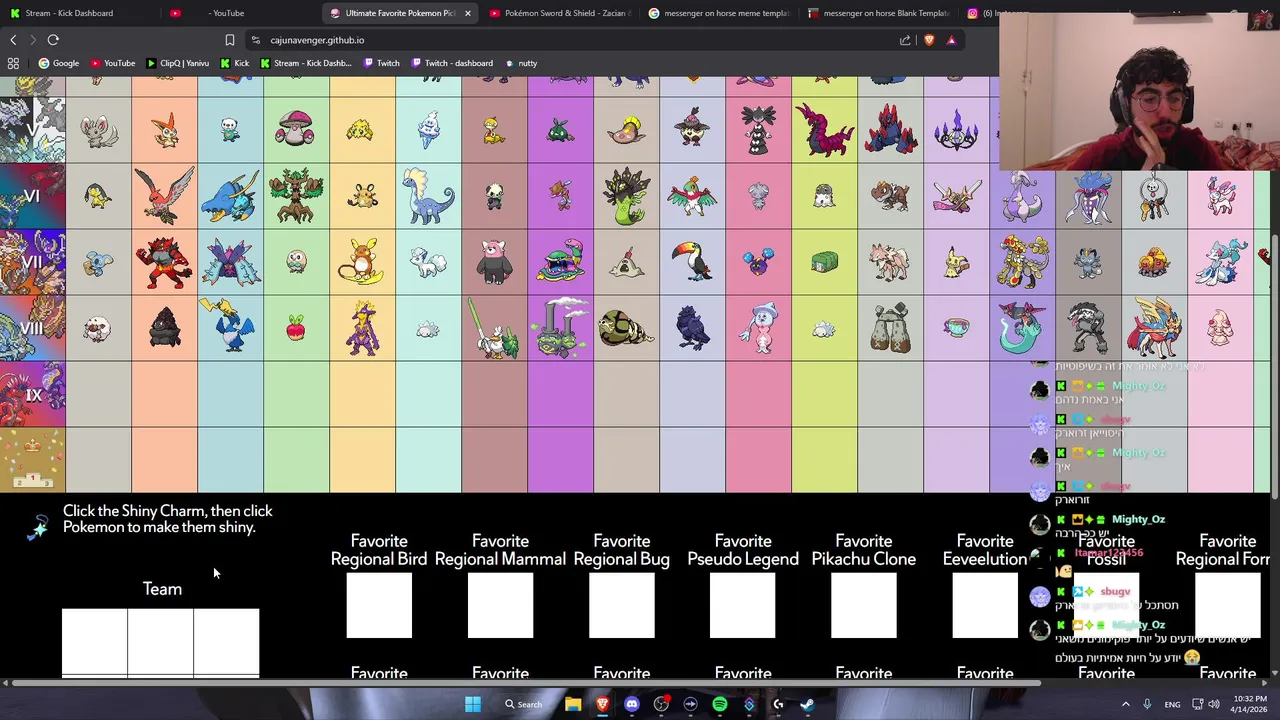Choose Galarian Weezing in the Generation VIII row

(560, 328)
